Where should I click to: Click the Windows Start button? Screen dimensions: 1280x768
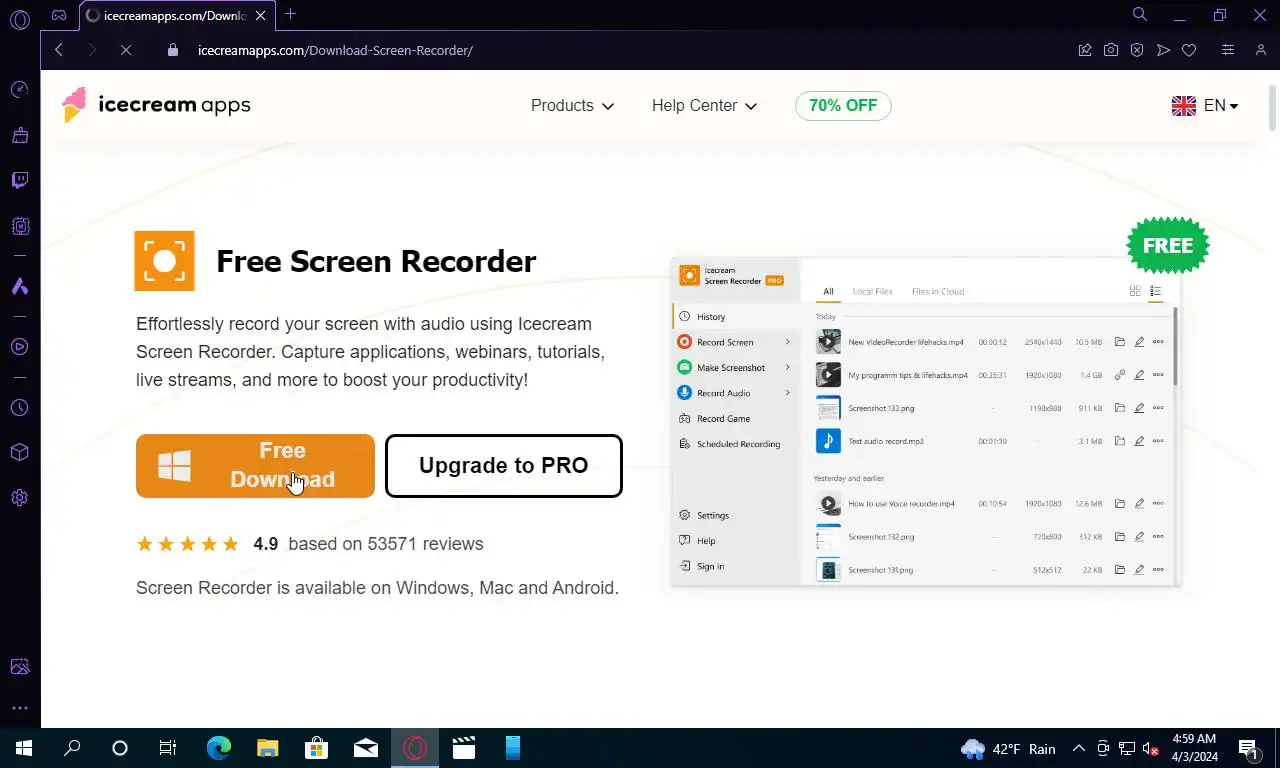[24, 748]
